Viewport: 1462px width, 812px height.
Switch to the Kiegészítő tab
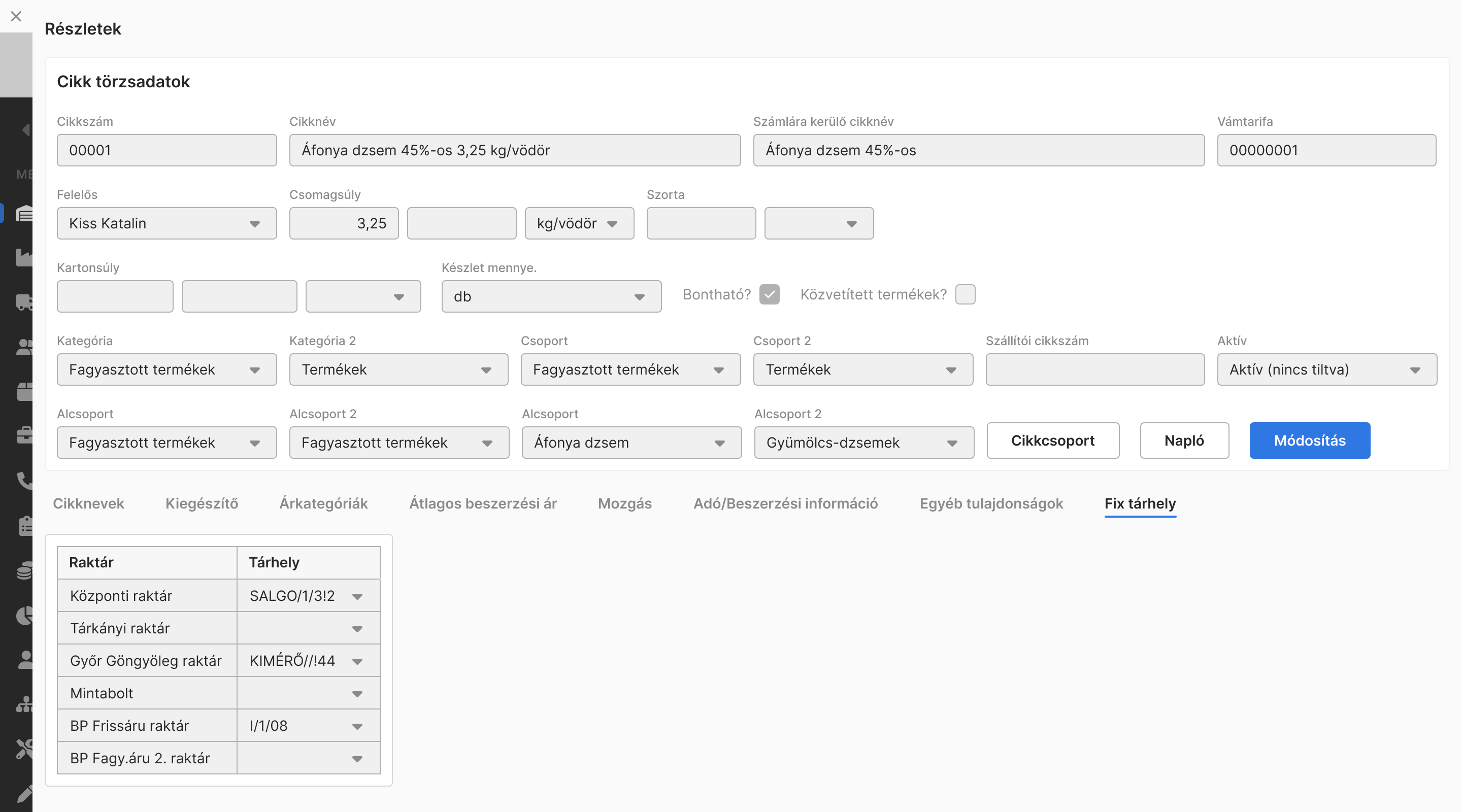click(x=202, y=504)
